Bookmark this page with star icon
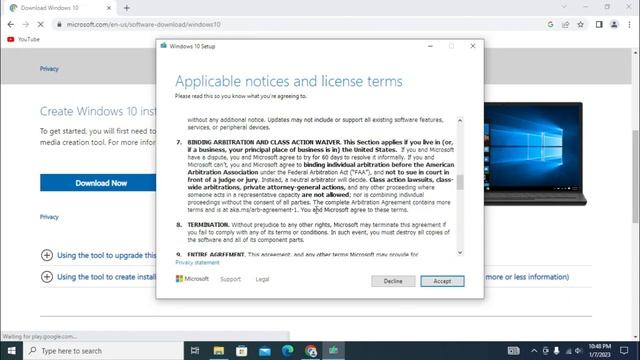The width and height of the screenshot is (640, 360). [580, 24]
